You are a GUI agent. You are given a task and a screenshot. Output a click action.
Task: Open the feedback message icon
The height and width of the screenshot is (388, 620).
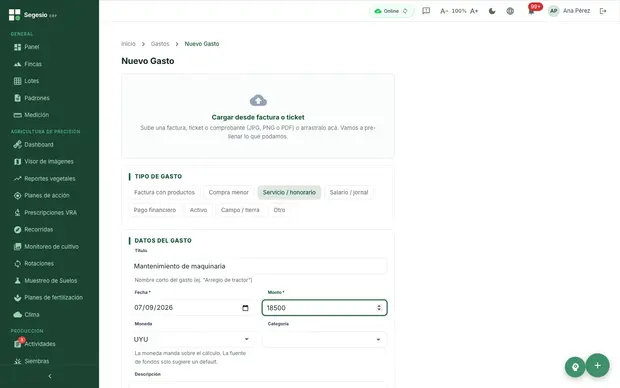(426, 11)
